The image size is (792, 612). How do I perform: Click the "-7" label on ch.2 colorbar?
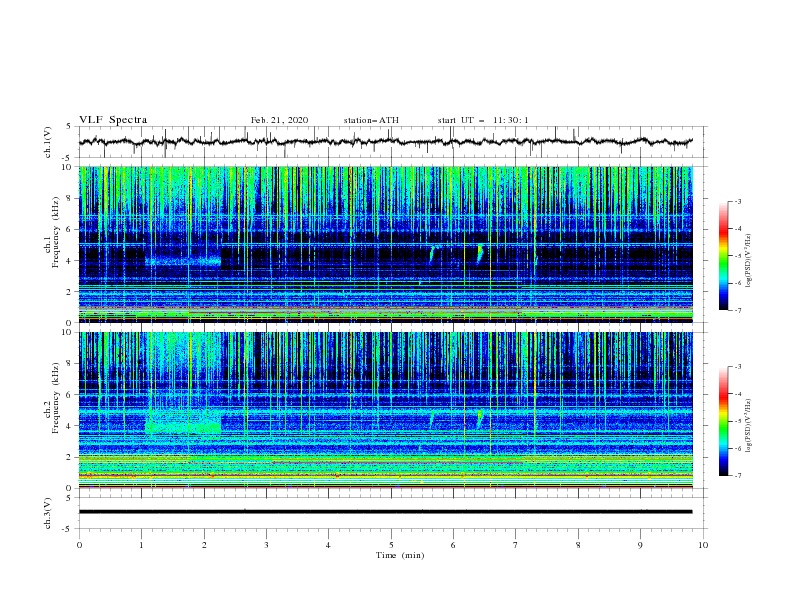click(x=737, y=476)
